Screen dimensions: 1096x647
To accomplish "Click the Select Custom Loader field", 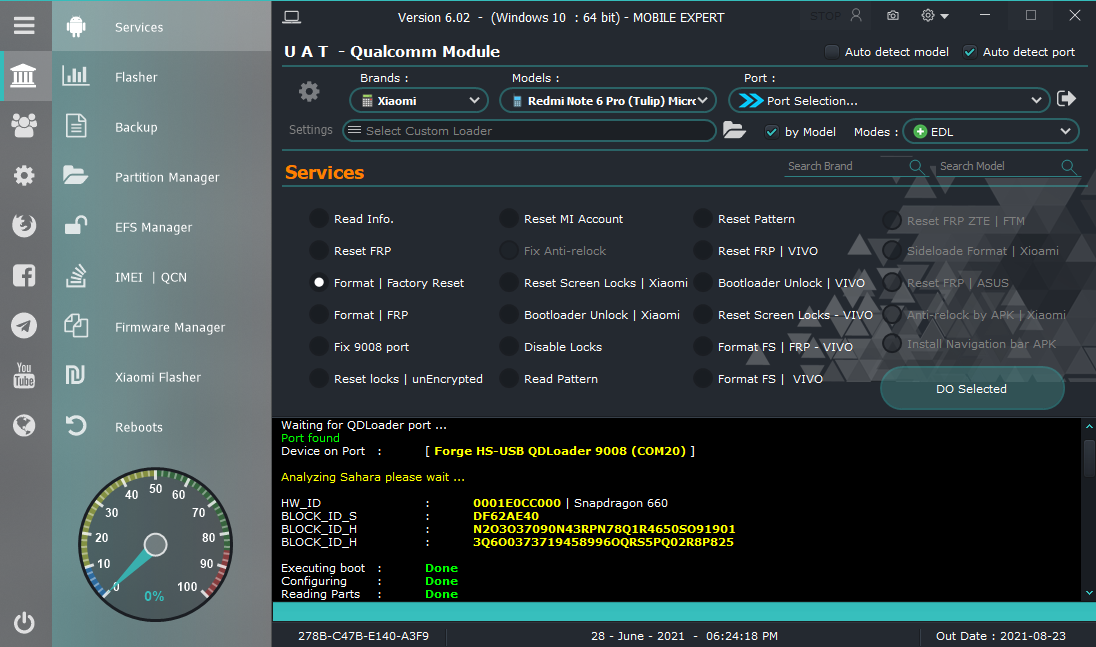I will click(529, 131).
